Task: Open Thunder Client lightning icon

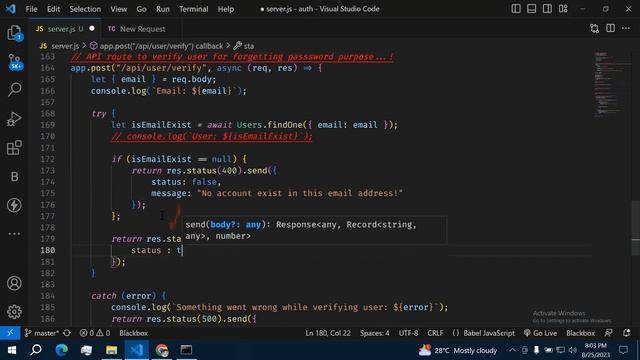Action: (14, 205)
